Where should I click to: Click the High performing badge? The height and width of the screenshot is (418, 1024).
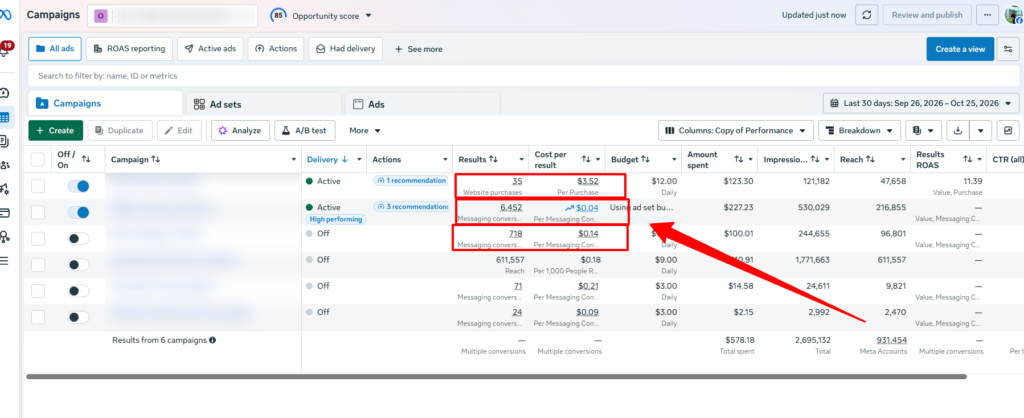pos(336,219)
